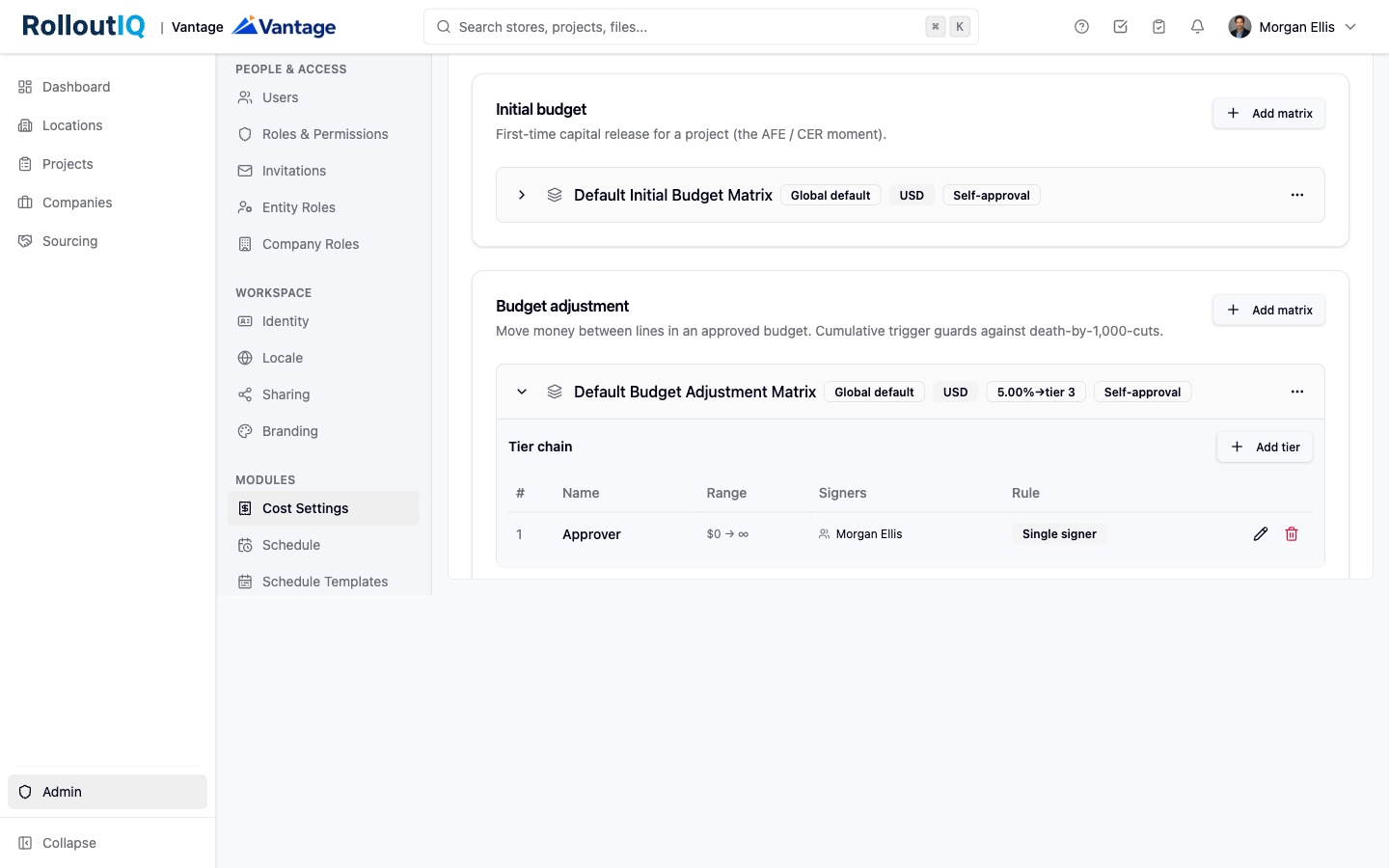Open Locale workspace settings
The height and width of the screenshot is (868, 1389).
tap(323, 358)
